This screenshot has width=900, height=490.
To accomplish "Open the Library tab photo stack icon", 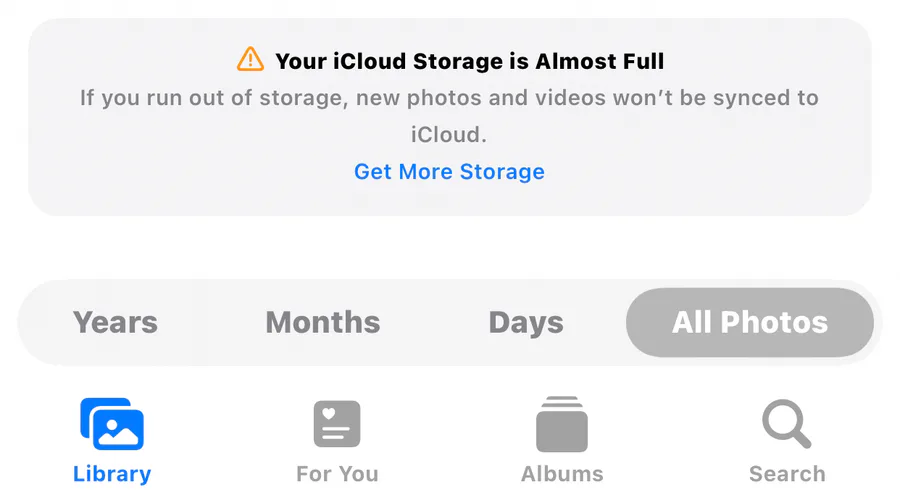I will point(112,424).
